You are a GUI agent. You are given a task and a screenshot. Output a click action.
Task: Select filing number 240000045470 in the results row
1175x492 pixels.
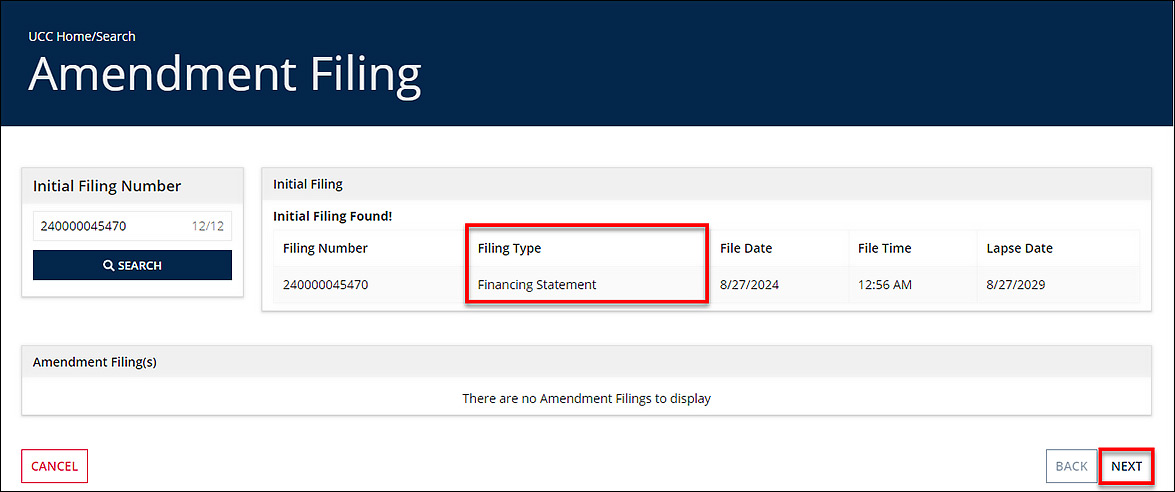pos(325,285)
